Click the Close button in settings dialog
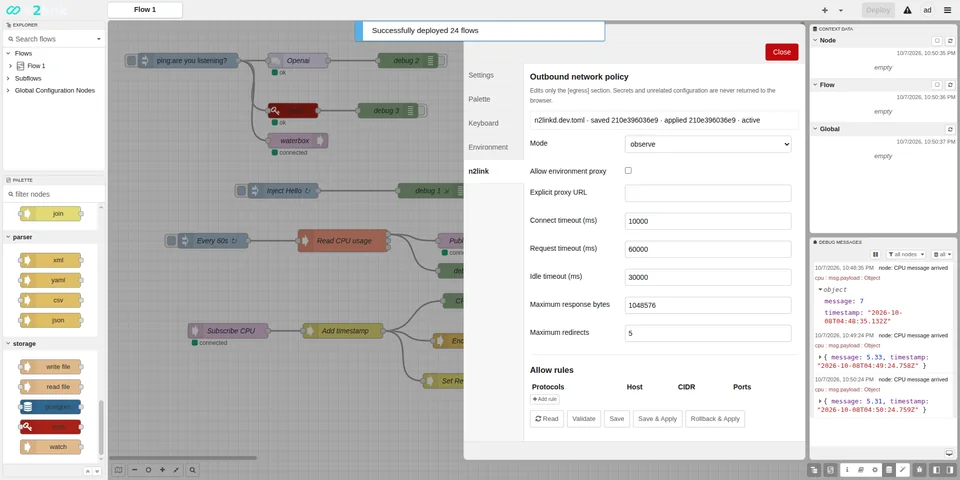Viewport: 960px width, 480px height. pos(782,52)
